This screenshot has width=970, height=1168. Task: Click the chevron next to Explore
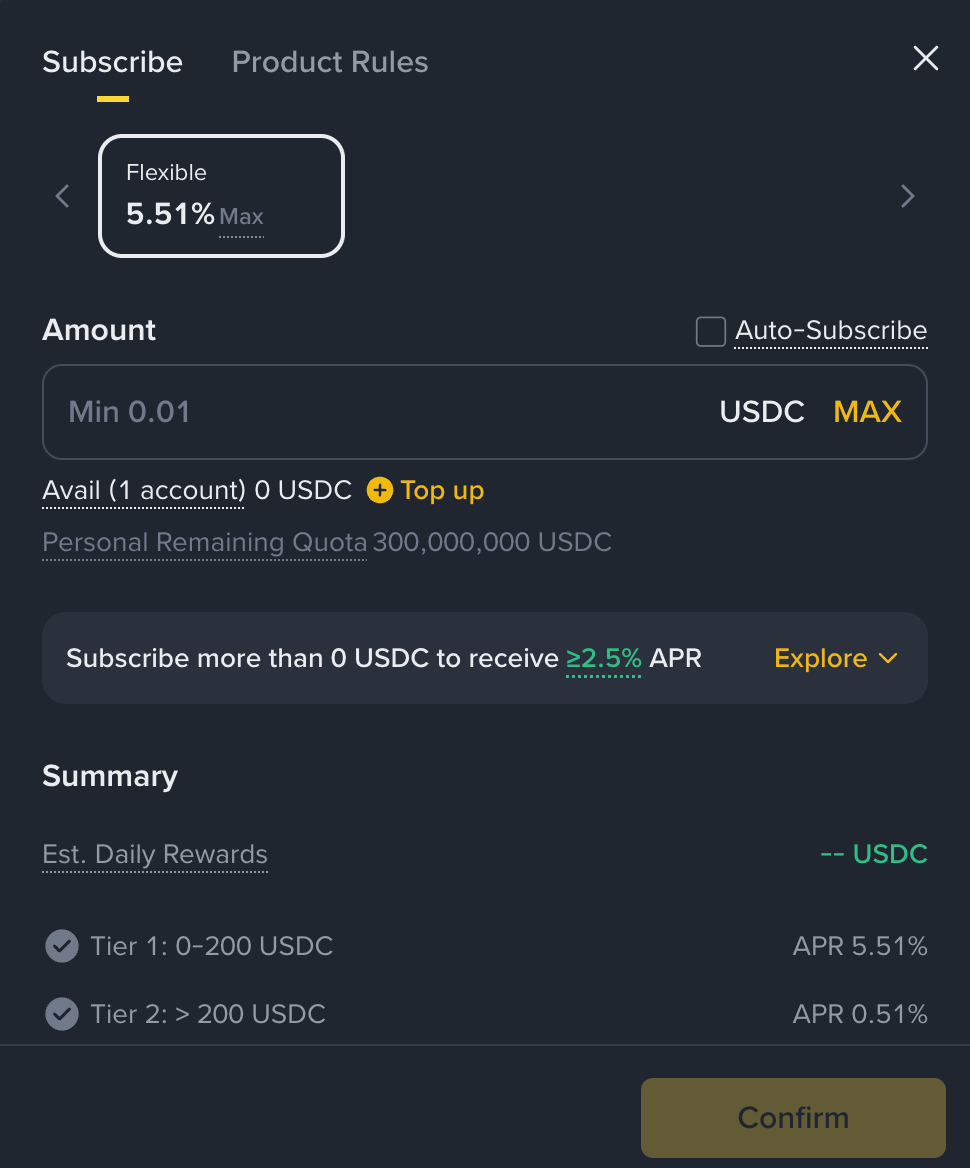[x=888, y=658]
